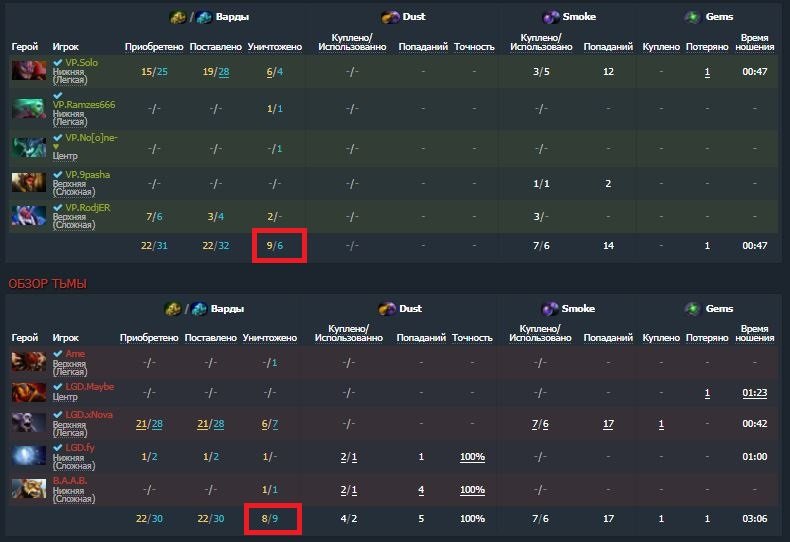Click ОБЗОР ТЬМЫ total wards destroyed 8/9
Image resolution: width=790 pixels, height=542 pixels.
[x=270, y=518]
